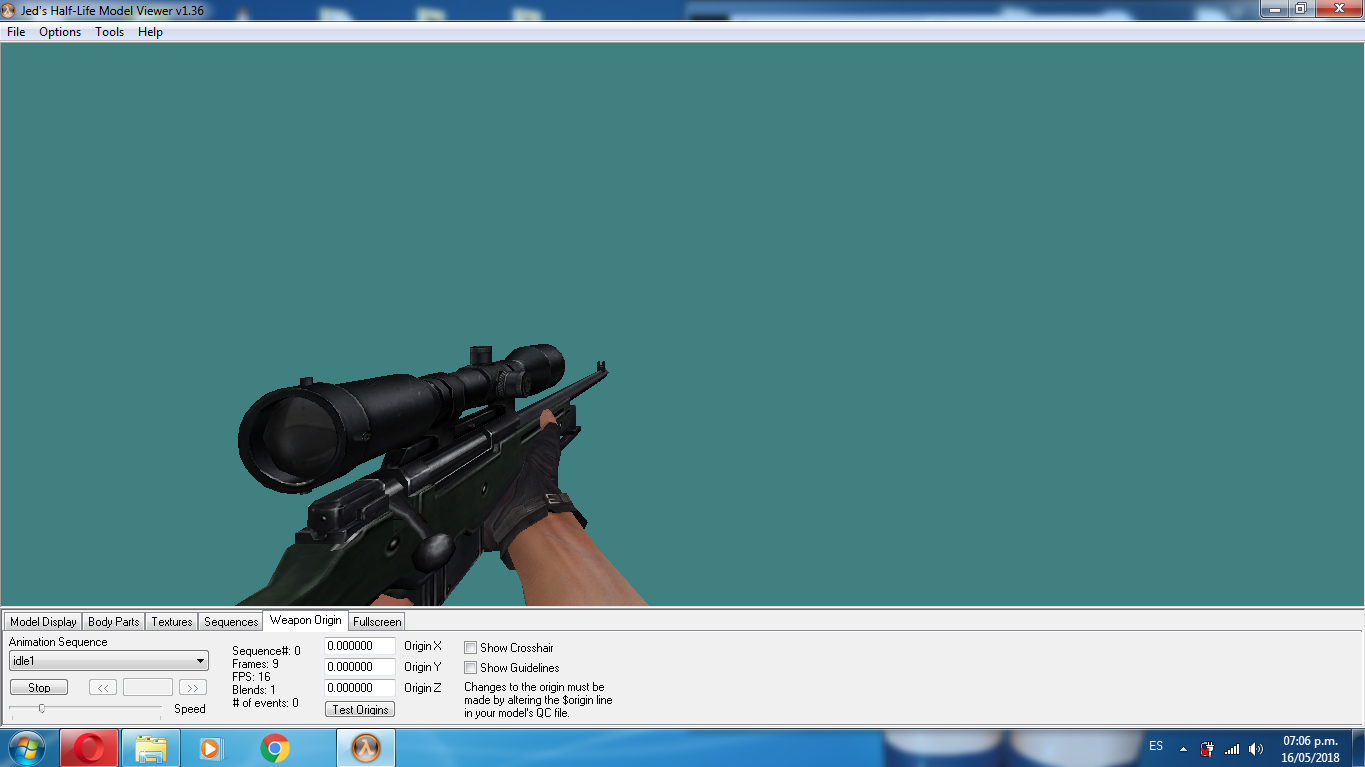
Task: Open the Windows Start menu
Action: pos(26,748)
